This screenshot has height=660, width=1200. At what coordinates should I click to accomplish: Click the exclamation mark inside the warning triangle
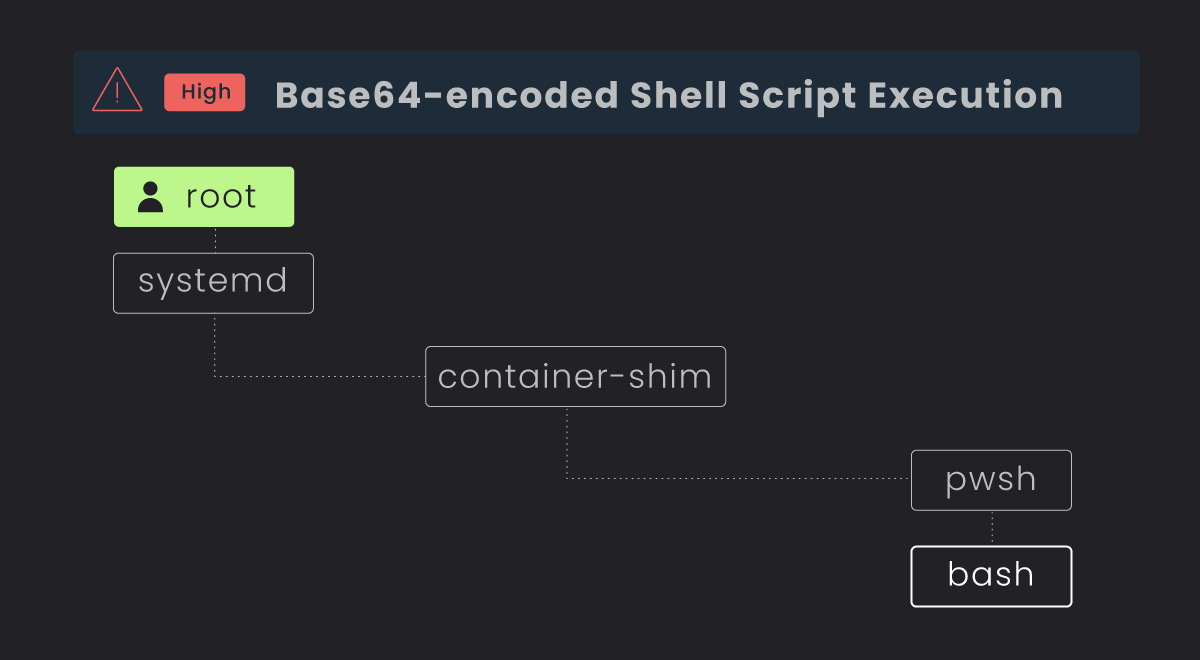click(117, 93)
